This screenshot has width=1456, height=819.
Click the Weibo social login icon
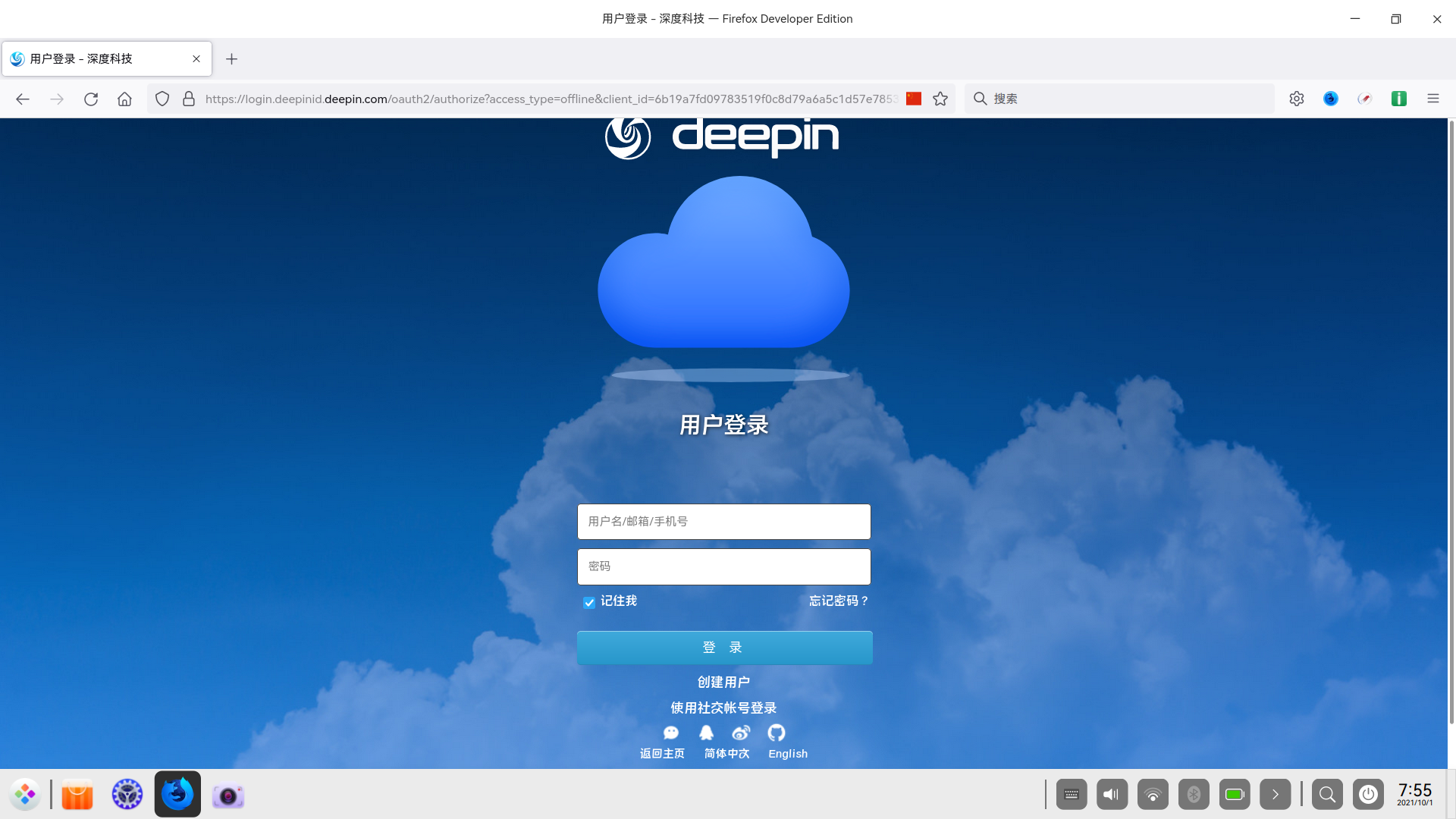(741, 733)
